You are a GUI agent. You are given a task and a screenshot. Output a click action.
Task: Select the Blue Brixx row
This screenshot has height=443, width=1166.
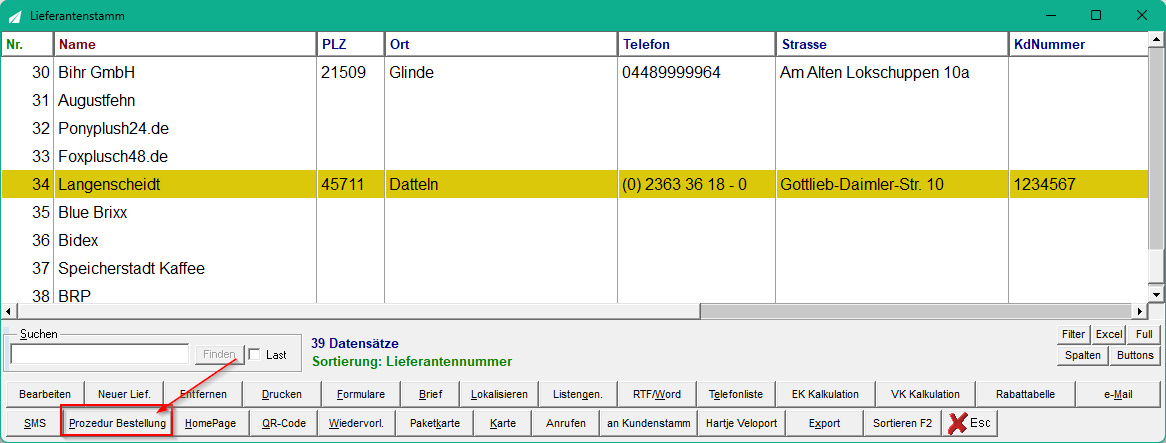point(575,213)
